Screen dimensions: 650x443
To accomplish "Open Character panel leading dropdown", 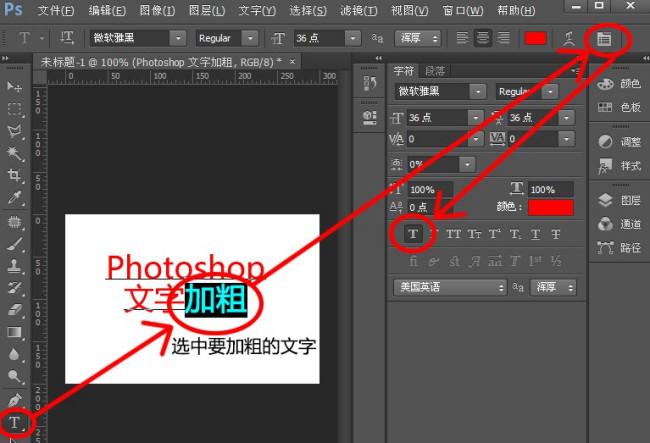I will coord(566,118).
